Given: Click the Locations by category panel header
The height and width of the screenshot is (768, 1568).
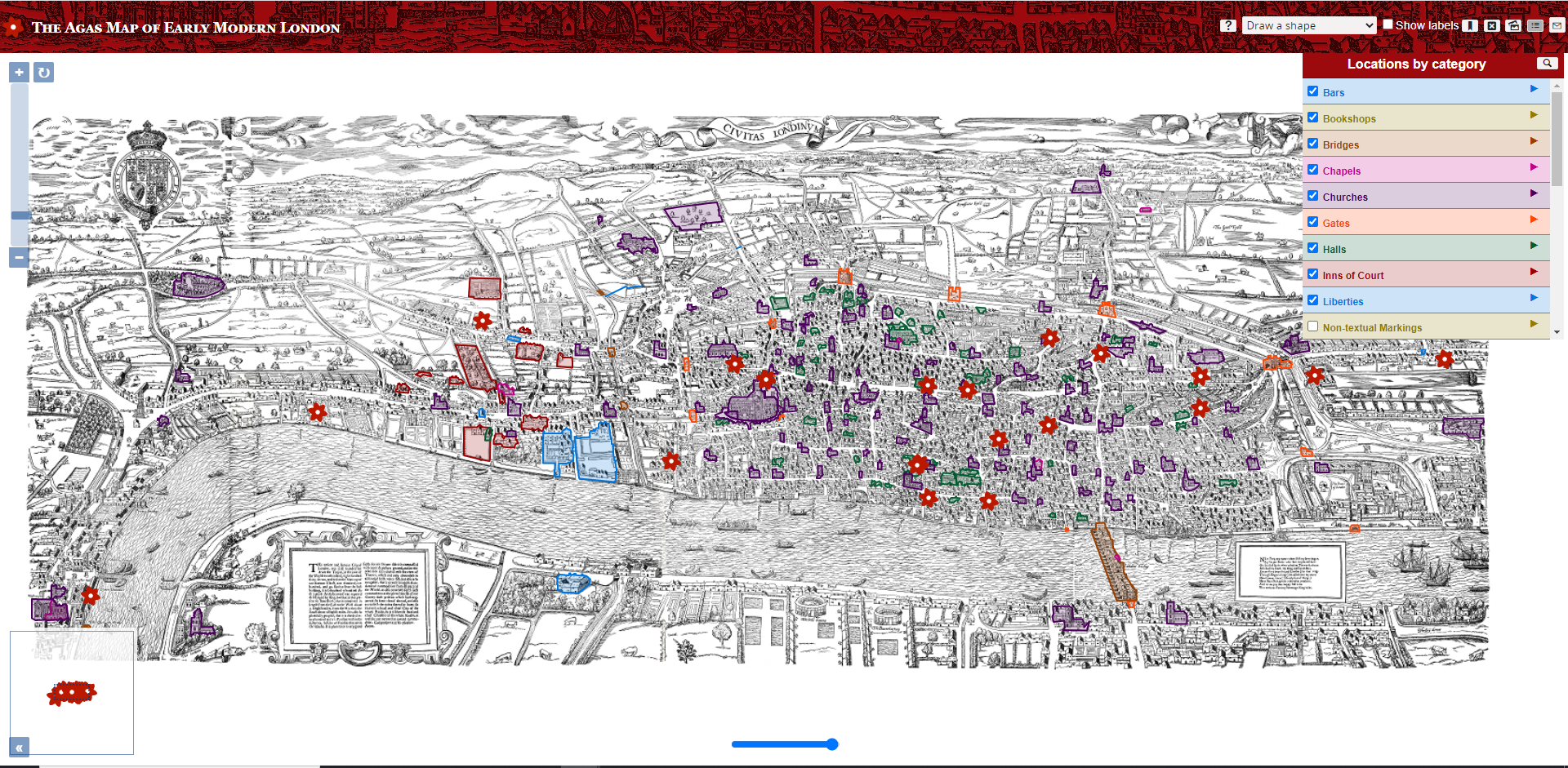Looking at the screenshot, I should [1416, 64].
